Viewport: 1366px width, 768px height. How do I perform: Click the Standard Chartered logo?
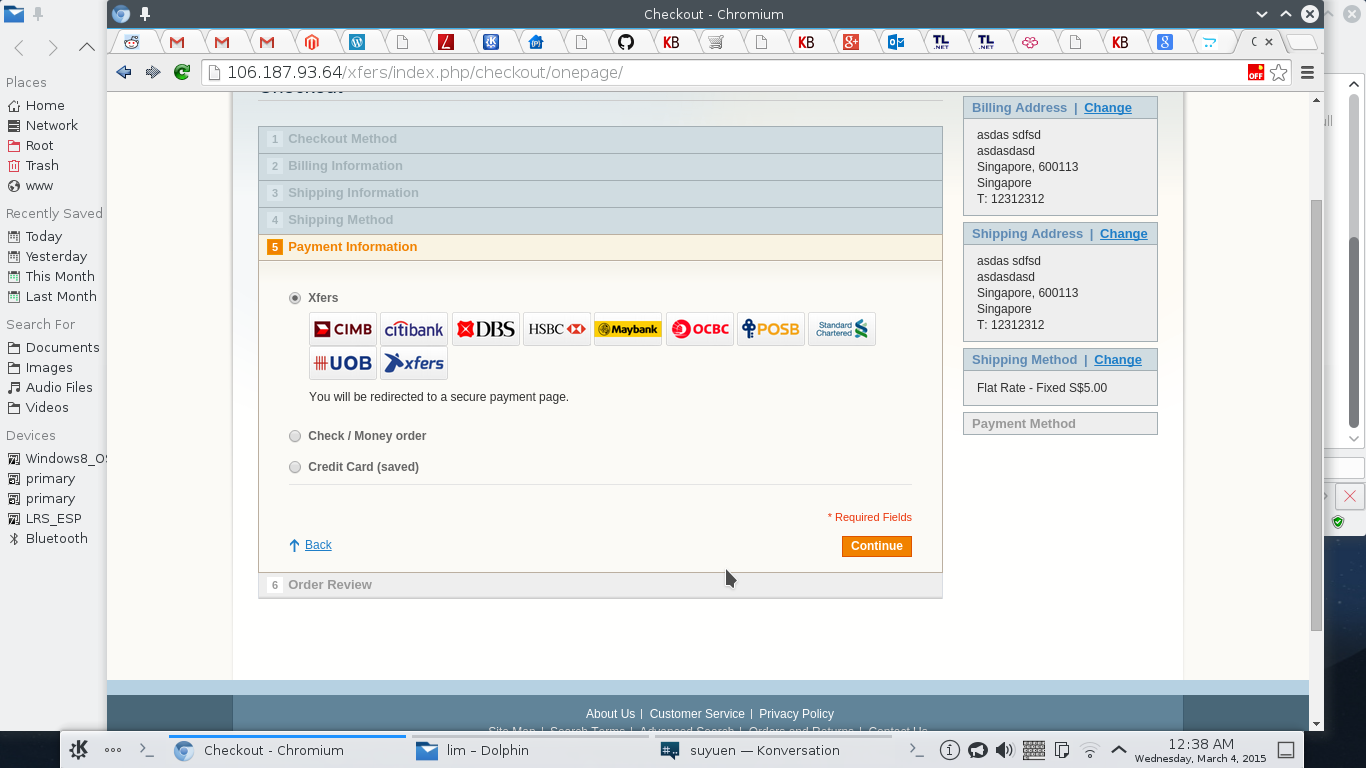coord(842,329)
